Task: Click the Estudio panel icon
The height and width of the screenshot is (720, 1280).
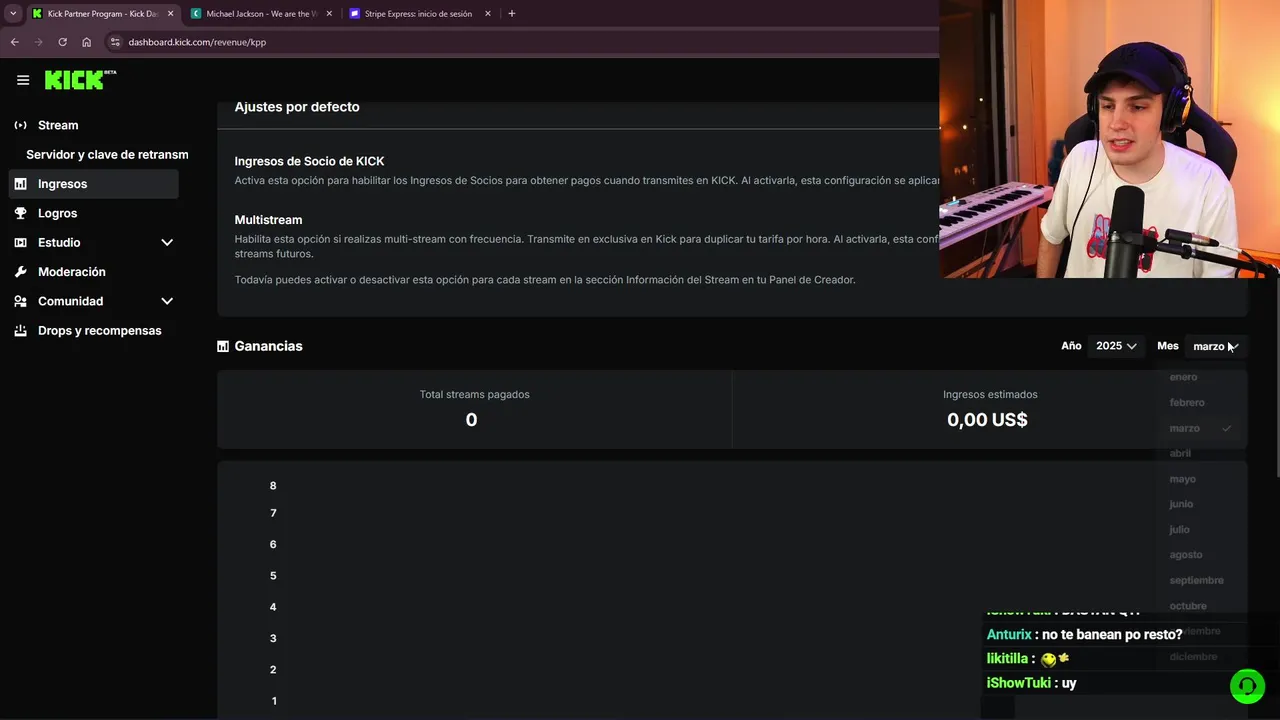Action: point(20,242)
